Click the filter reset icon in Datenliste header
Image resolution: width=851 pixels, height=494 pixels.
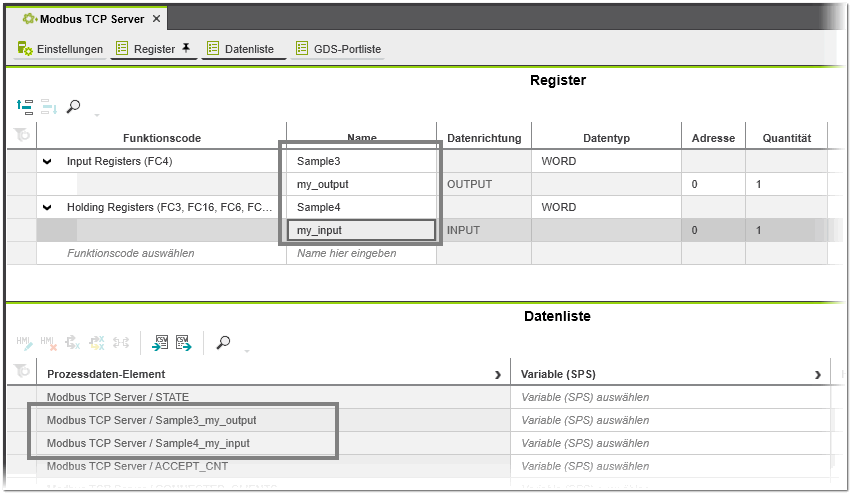click(x=21, y=373)
